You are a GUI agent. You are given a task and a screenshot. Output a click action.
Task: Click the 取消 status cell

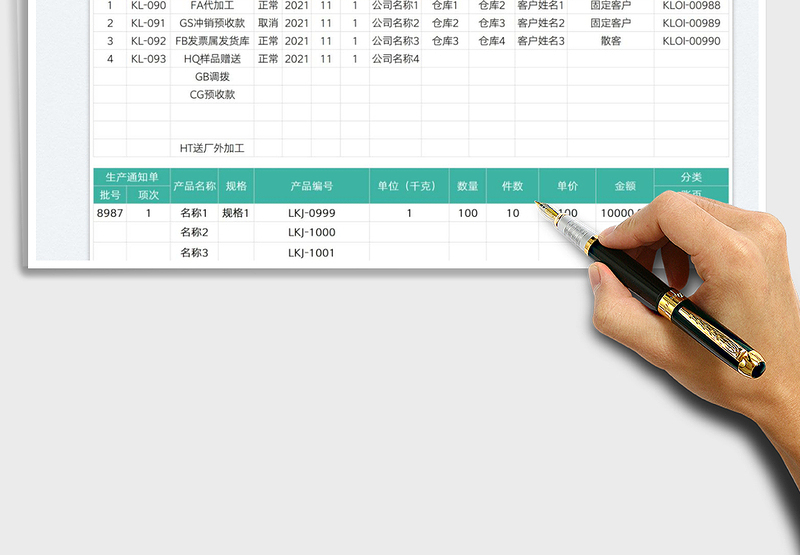(x=268, y=23)
